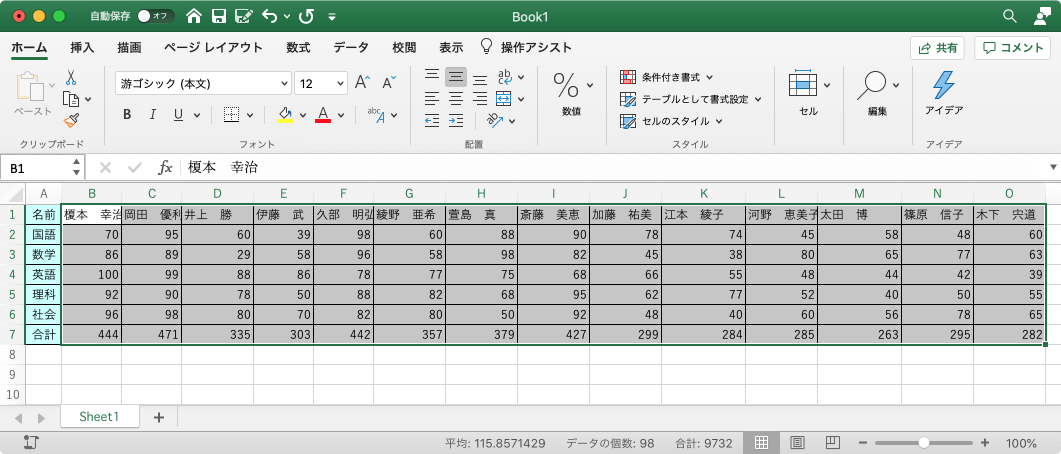Expand the formula bar
The image size is (1061, 454).
point(1053,167)
